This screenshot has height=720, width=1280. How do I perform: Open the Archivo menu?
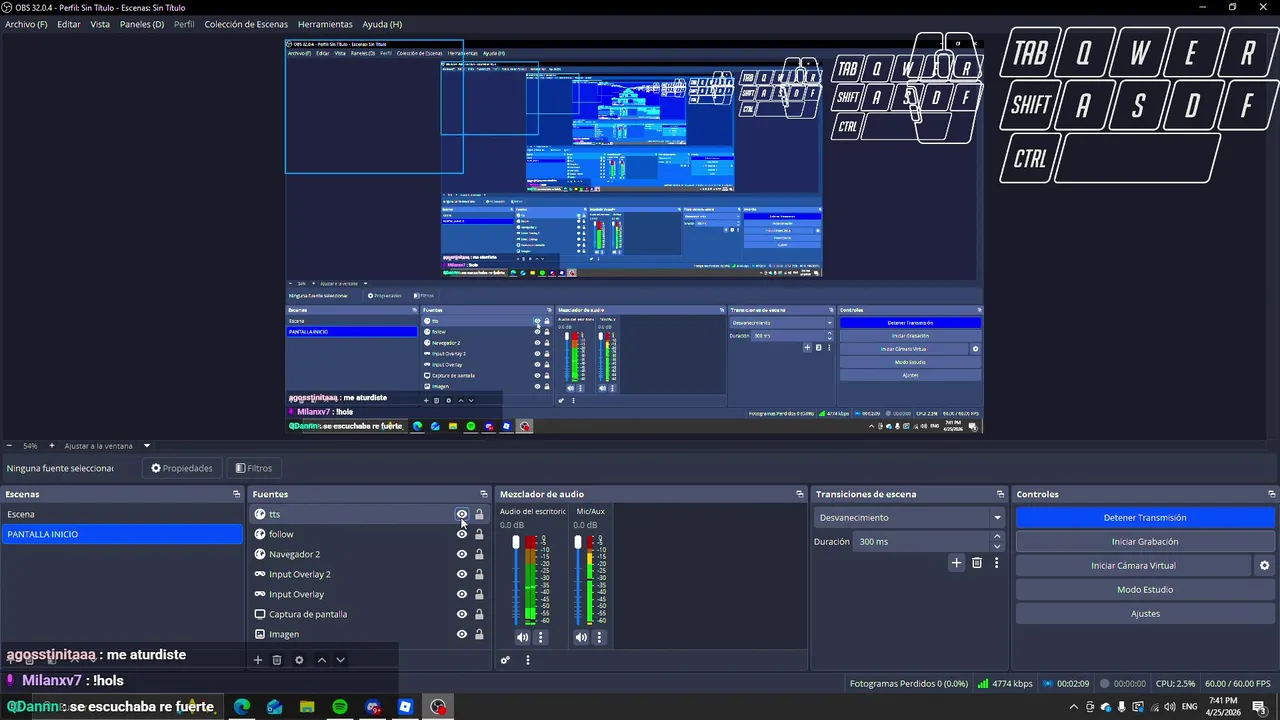click(x=26, y=24)
